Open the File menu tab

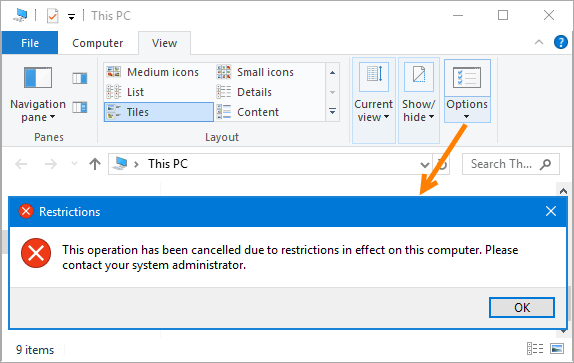point(30,43)
